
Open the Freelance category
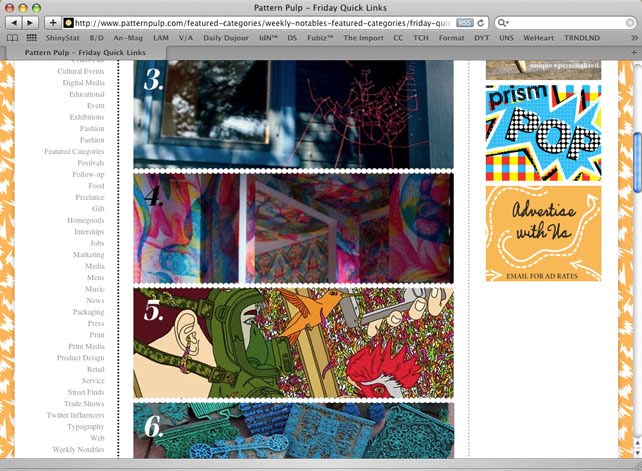pyautogui.click(x=90, y=197)
